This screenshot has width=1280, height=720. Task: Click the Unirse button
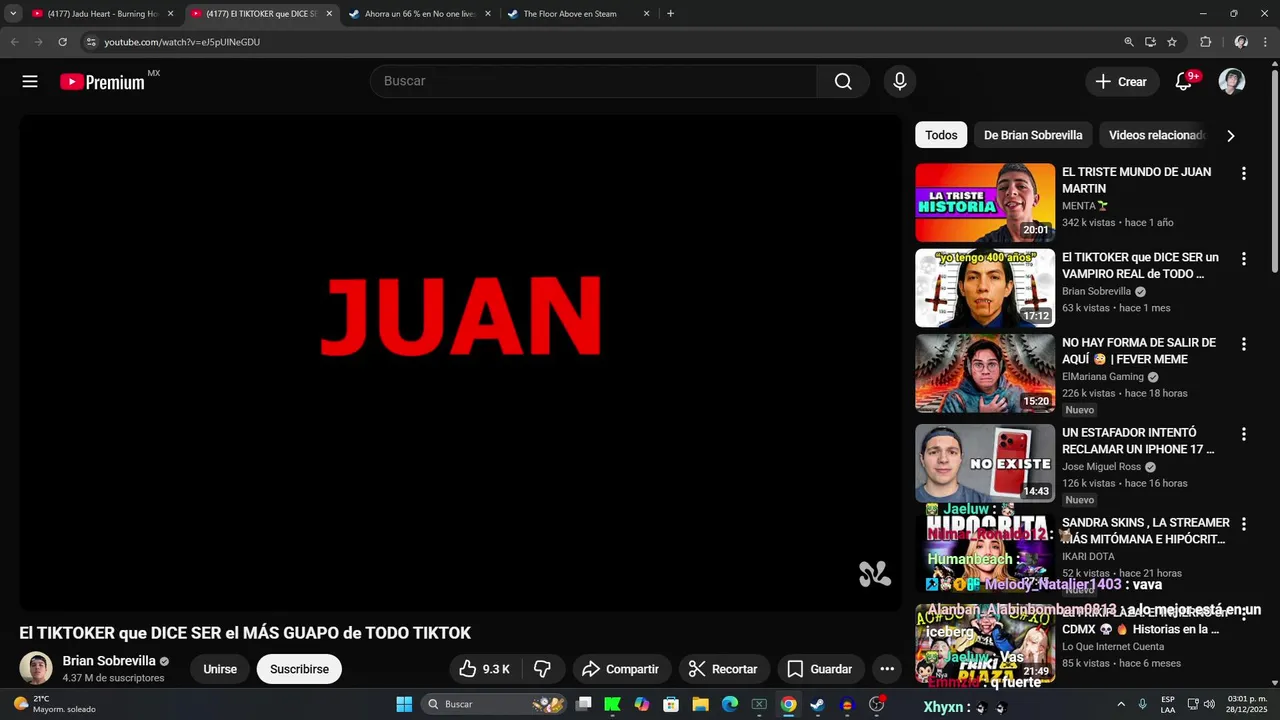[x=220, y=669]
